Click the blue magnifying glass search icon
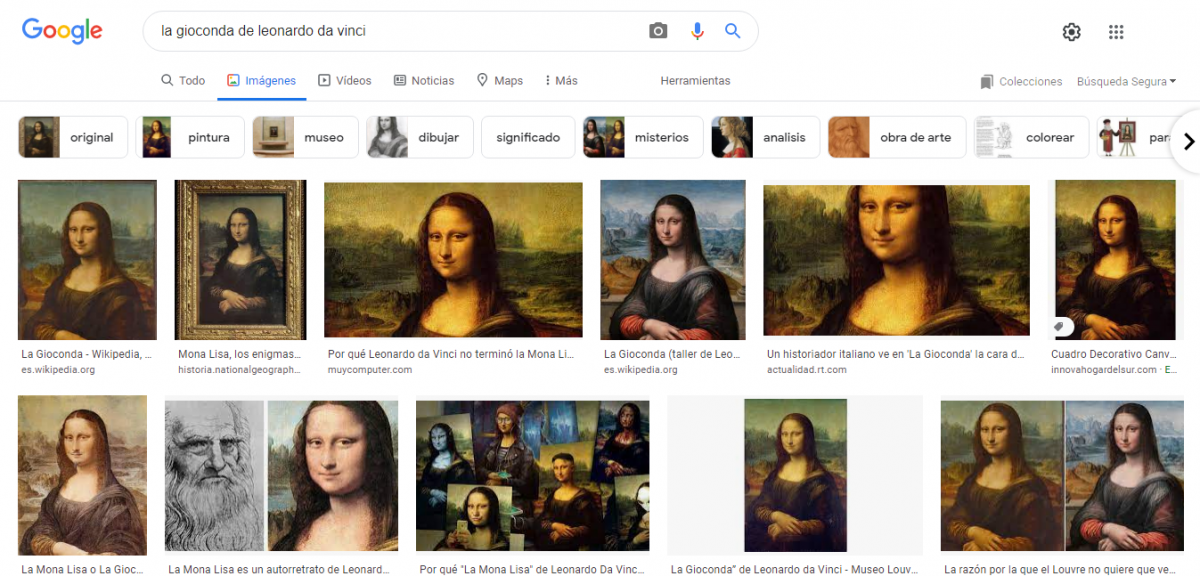The image size is (1200, 576). tap(733, 31)
